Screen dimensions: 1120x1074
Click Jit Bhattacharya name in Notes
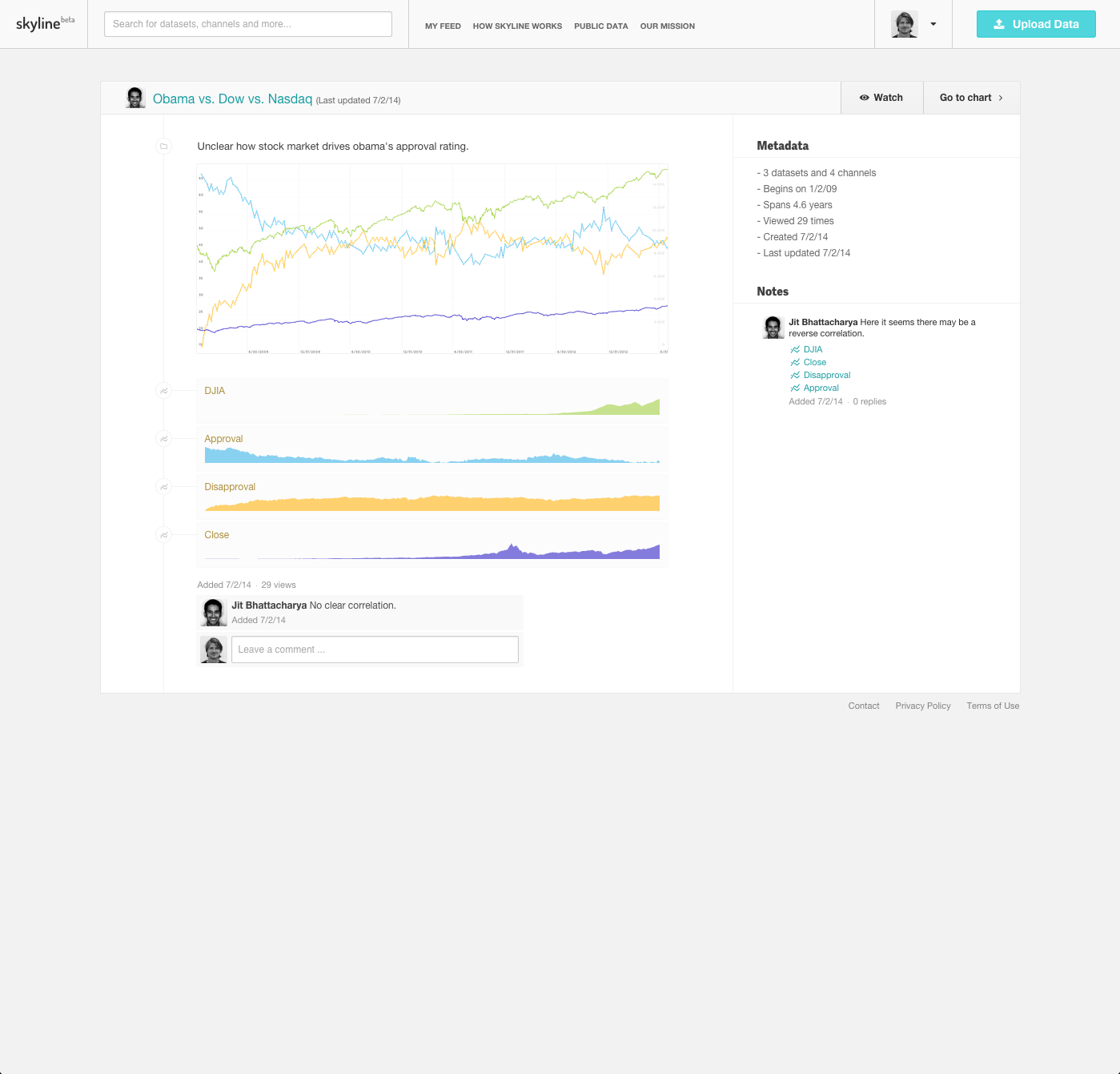(x=823, y=322)
